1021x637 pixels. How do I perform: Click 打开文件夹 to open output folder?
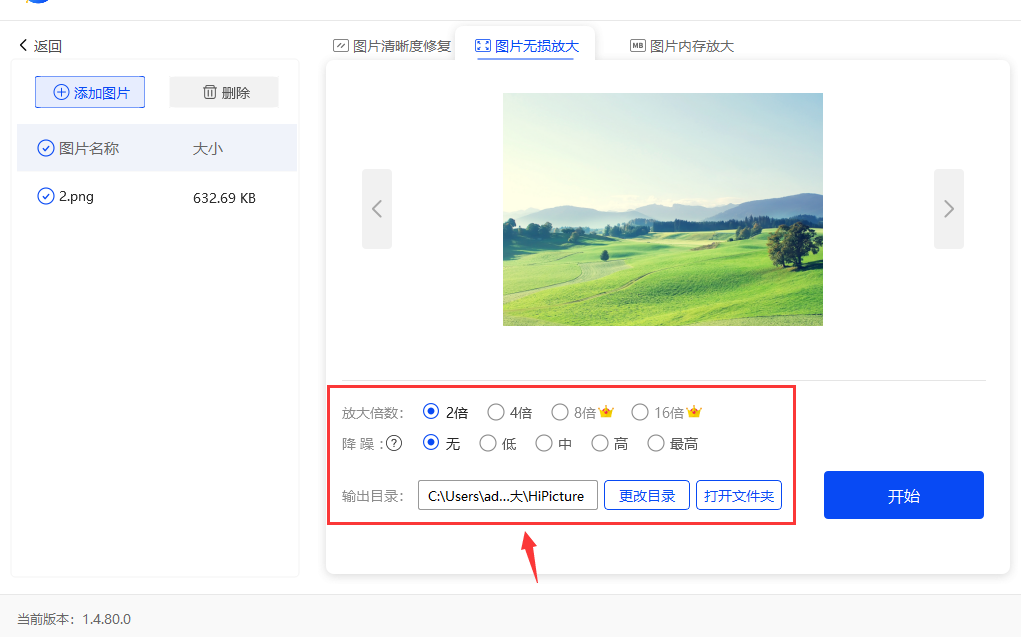point(738,494)
